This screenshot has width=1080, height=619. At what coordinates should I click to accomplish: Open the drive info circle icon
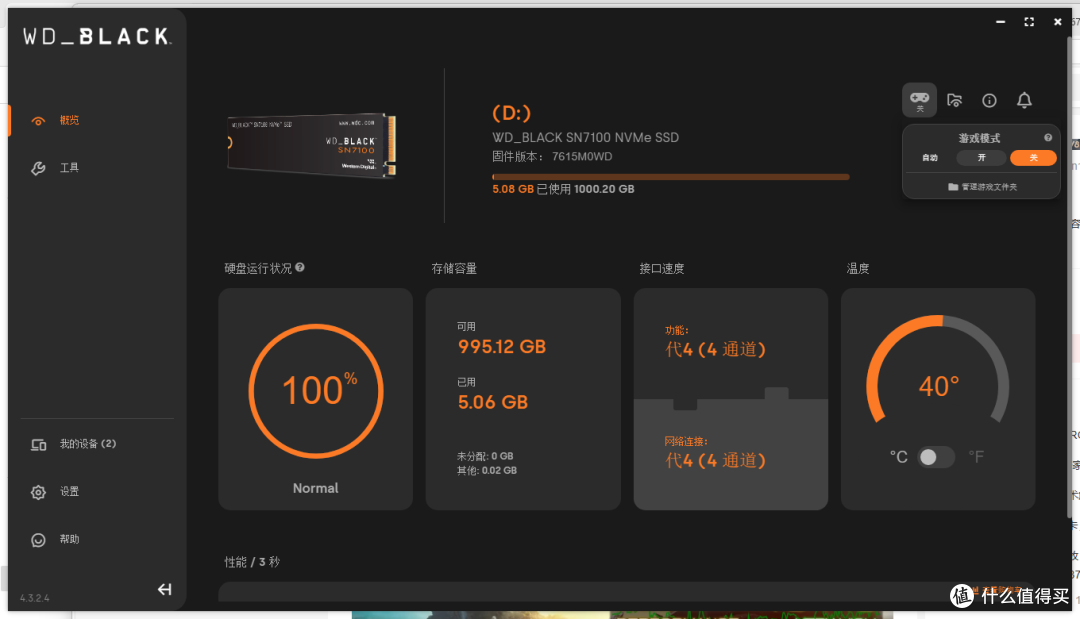(989, 101)
